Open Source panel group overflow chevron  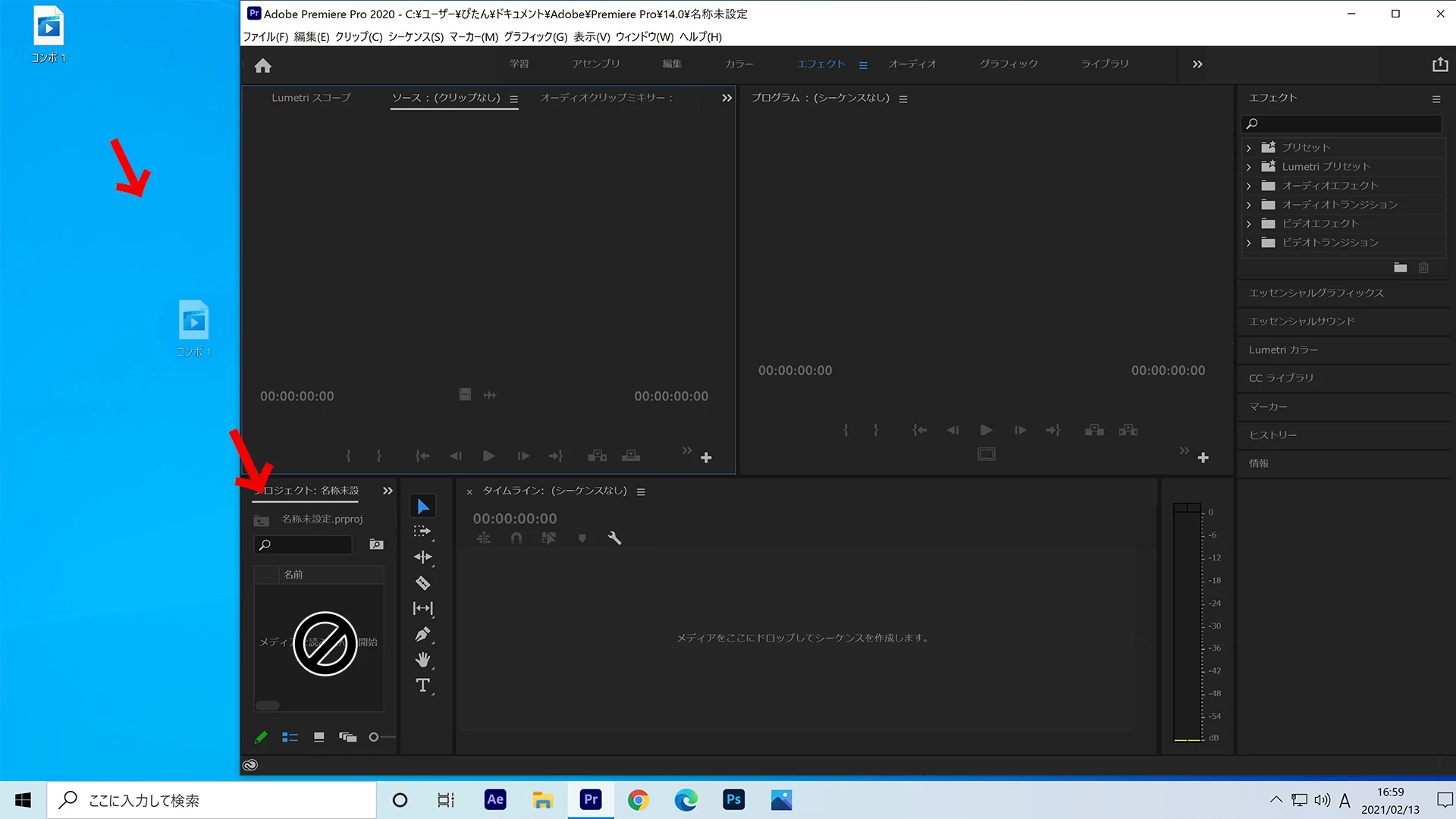pyautogui.click(x=726, y=98)
